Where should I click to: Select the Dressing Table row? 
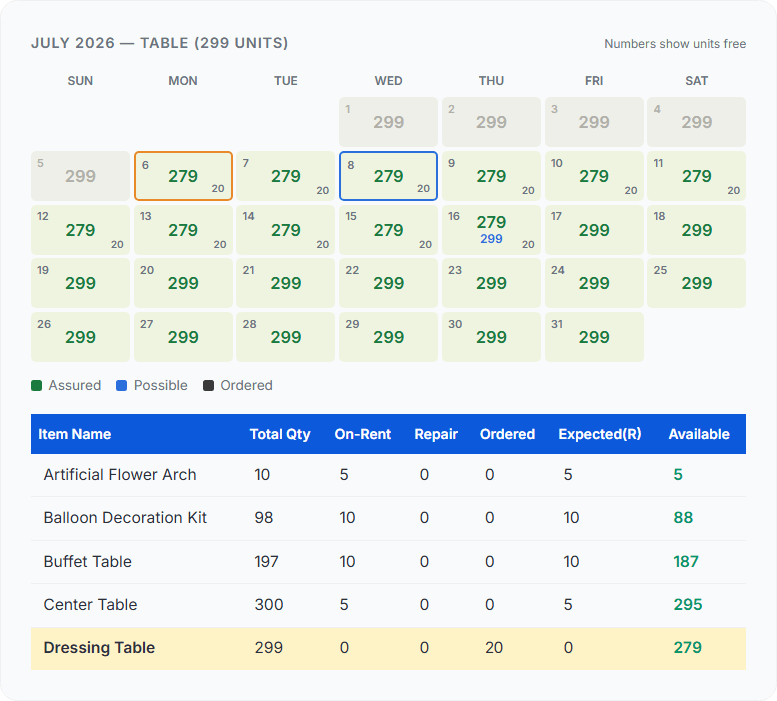coord(388,648)
